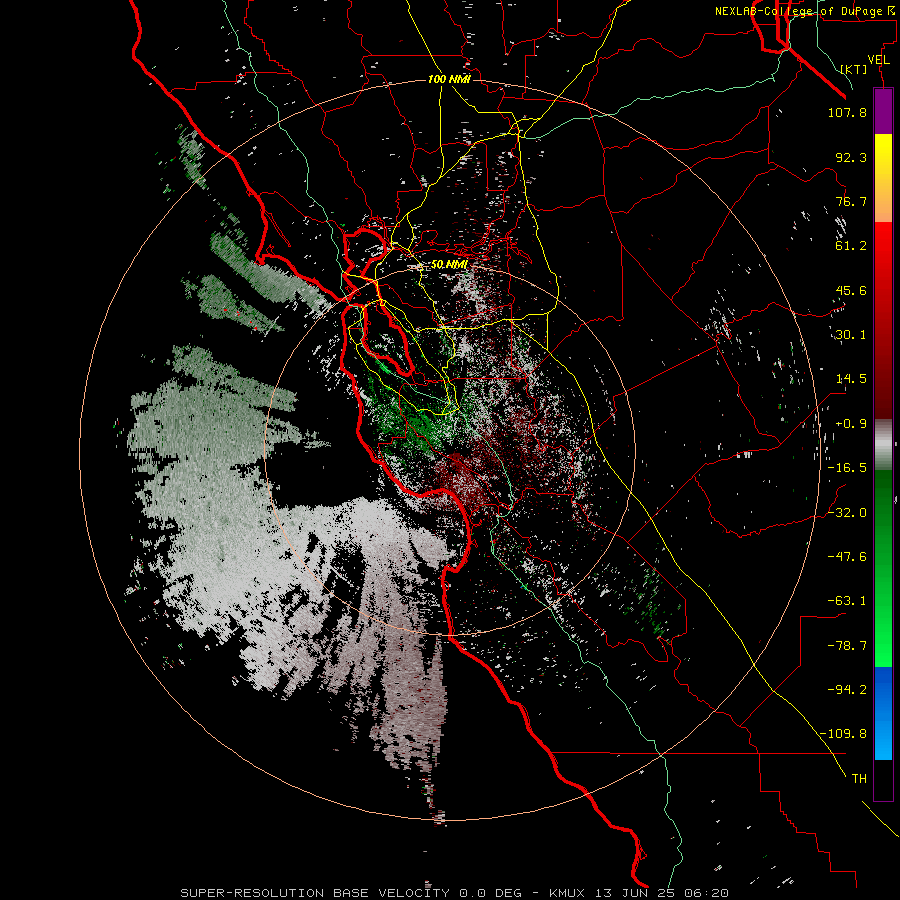Click the +0.9 velocity scale value
This screenshot has height=900, width=900.
click(x=851, y=424)
